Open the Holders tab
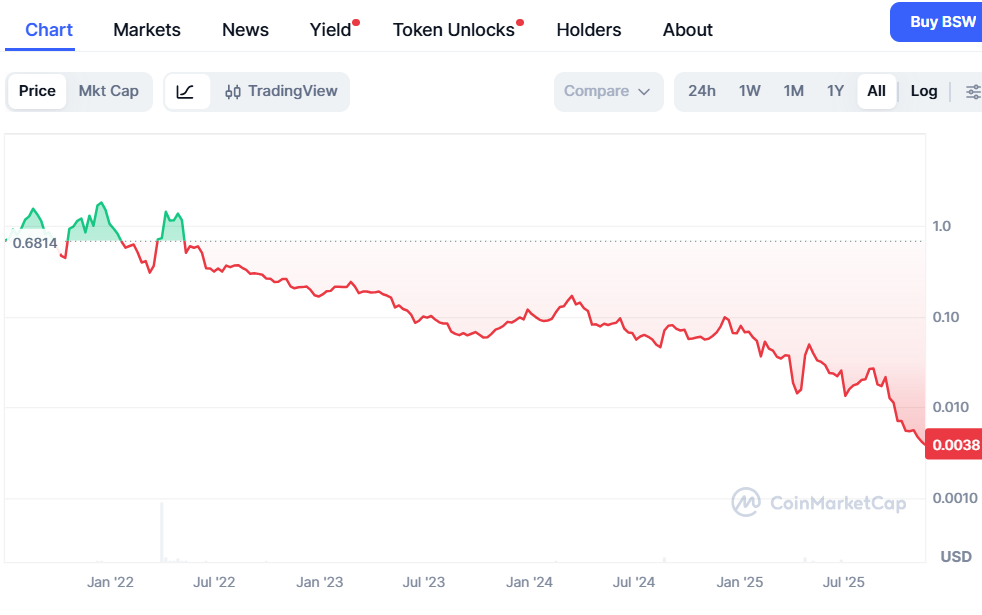The image size is (982, 615). click(x=589, y=29)
